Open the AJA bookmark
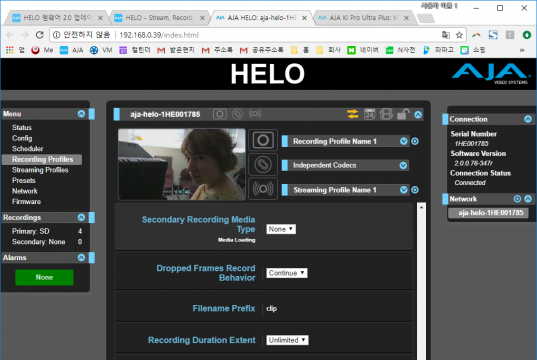Screen dimensions: 537x360 point(72,50)
